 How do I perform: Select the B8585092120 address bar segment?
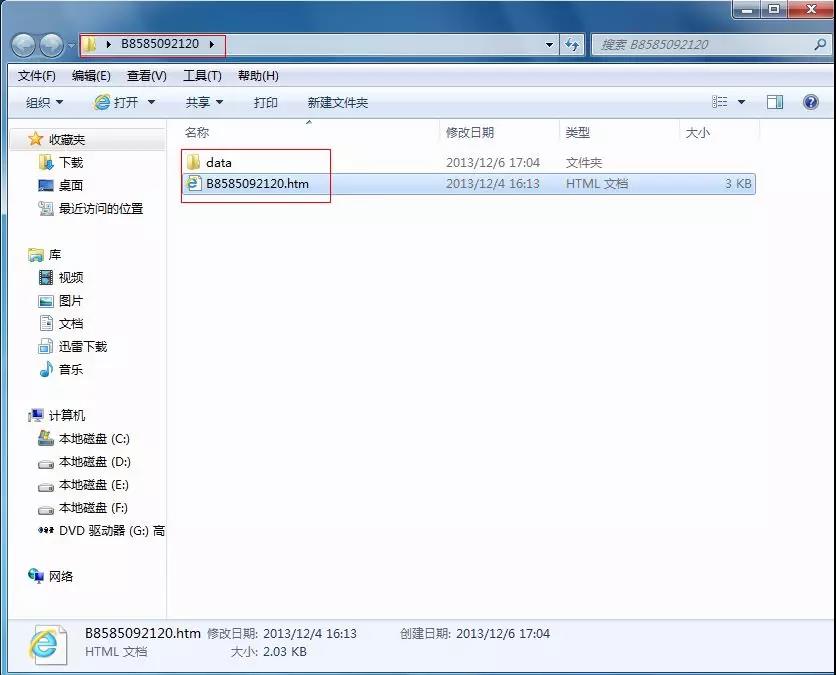click(x=160, y=44)
